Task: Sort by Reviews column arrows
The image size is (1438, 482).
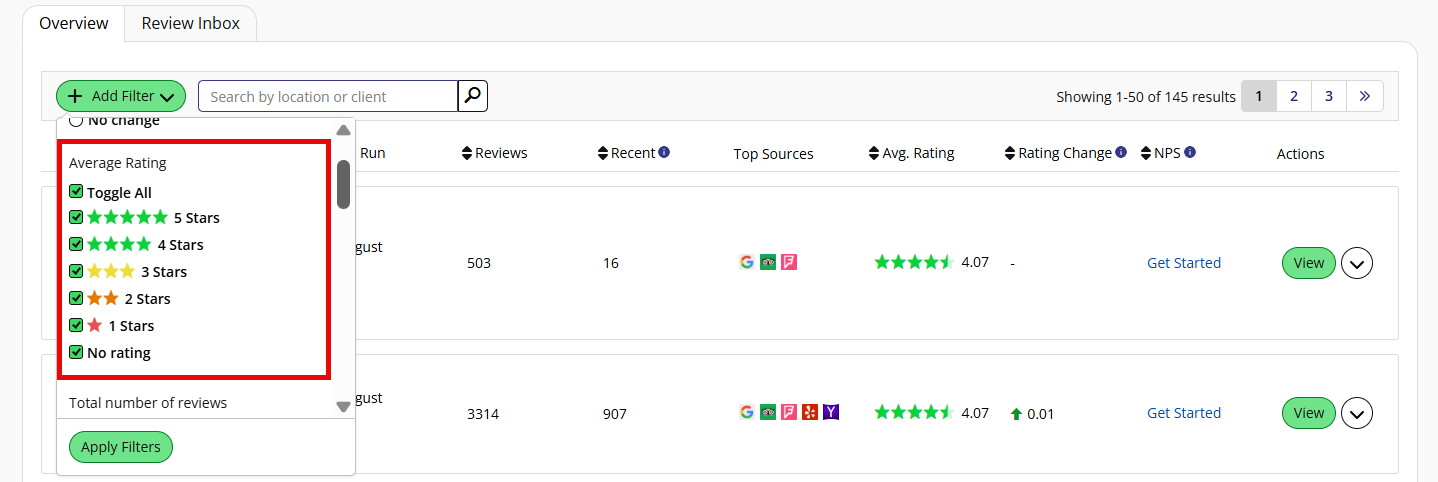Action: [x=467, y=153]
